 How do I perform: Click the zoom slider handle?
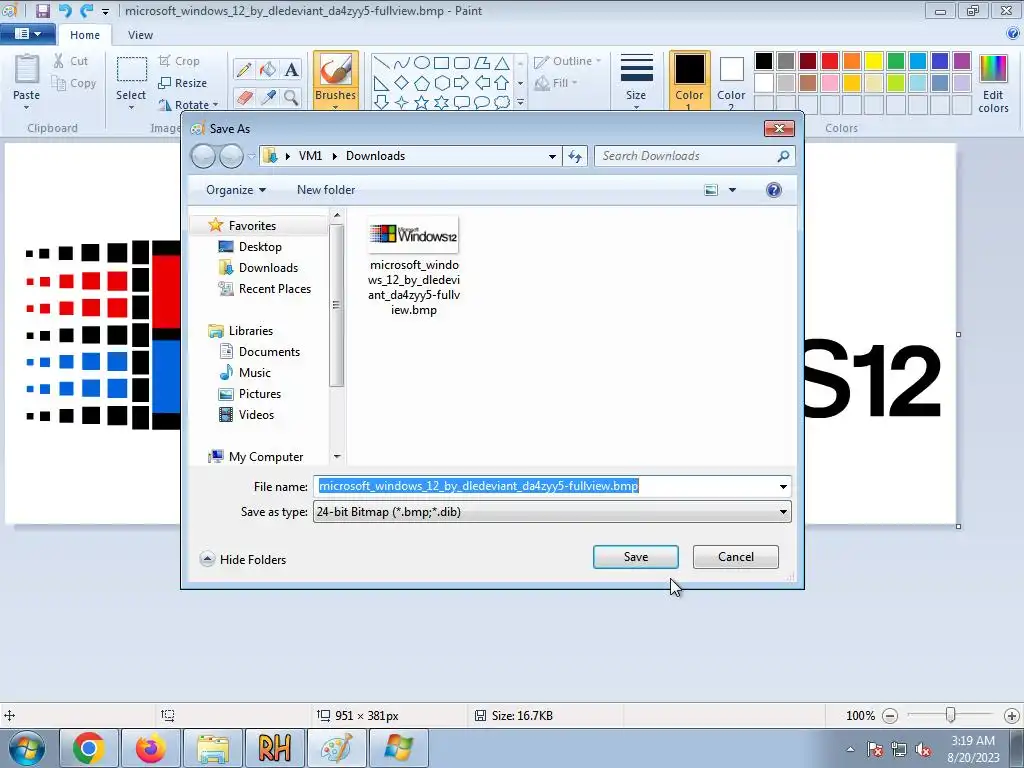pyautogui.click(x=951, y=716)
